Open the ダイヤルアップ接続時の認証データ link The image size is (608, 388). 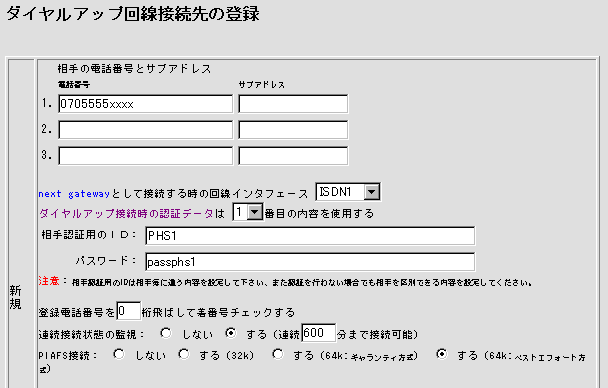click(126, 214)
